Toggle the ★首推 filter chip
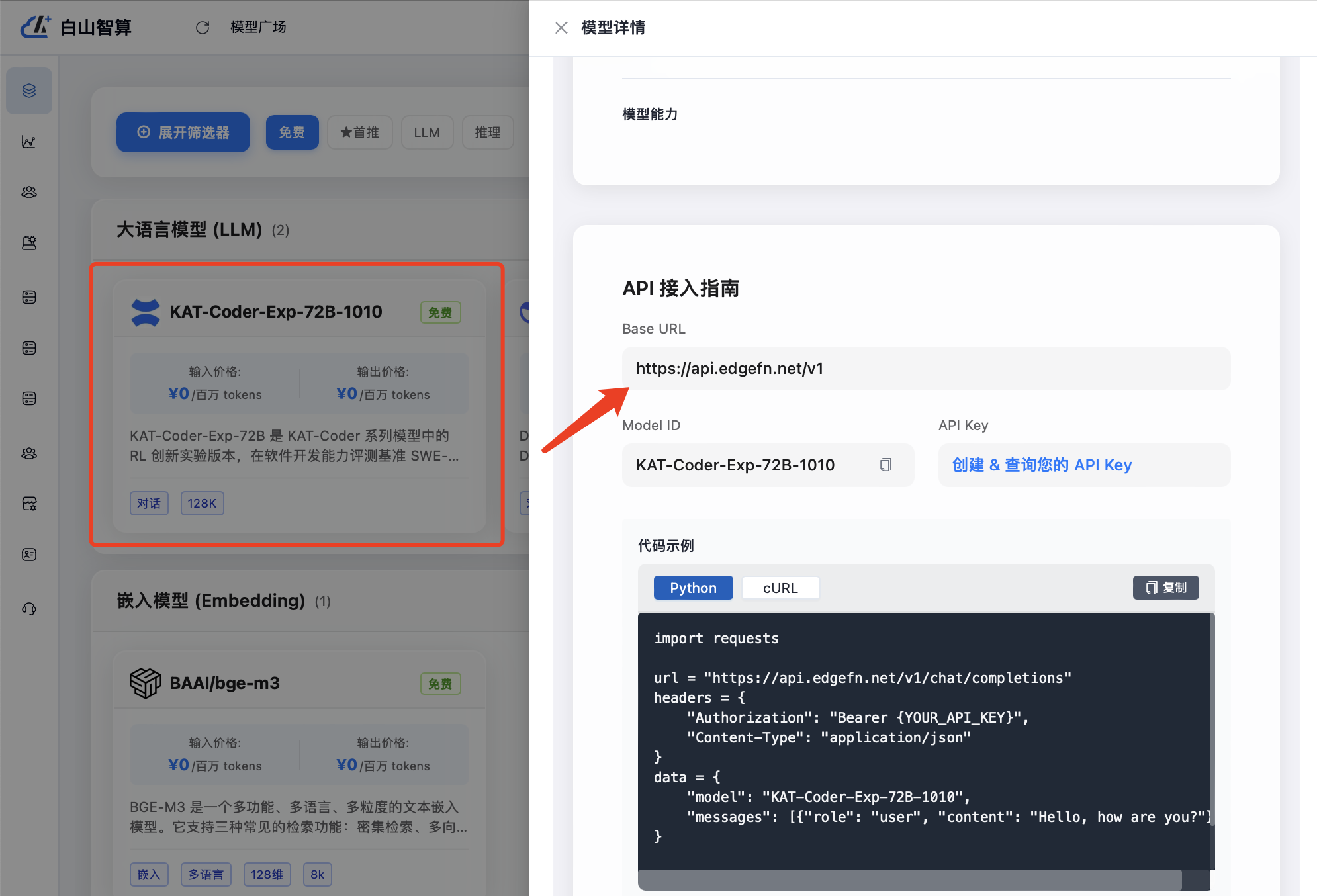The image size is (1317, 896). tap(359, 132)
